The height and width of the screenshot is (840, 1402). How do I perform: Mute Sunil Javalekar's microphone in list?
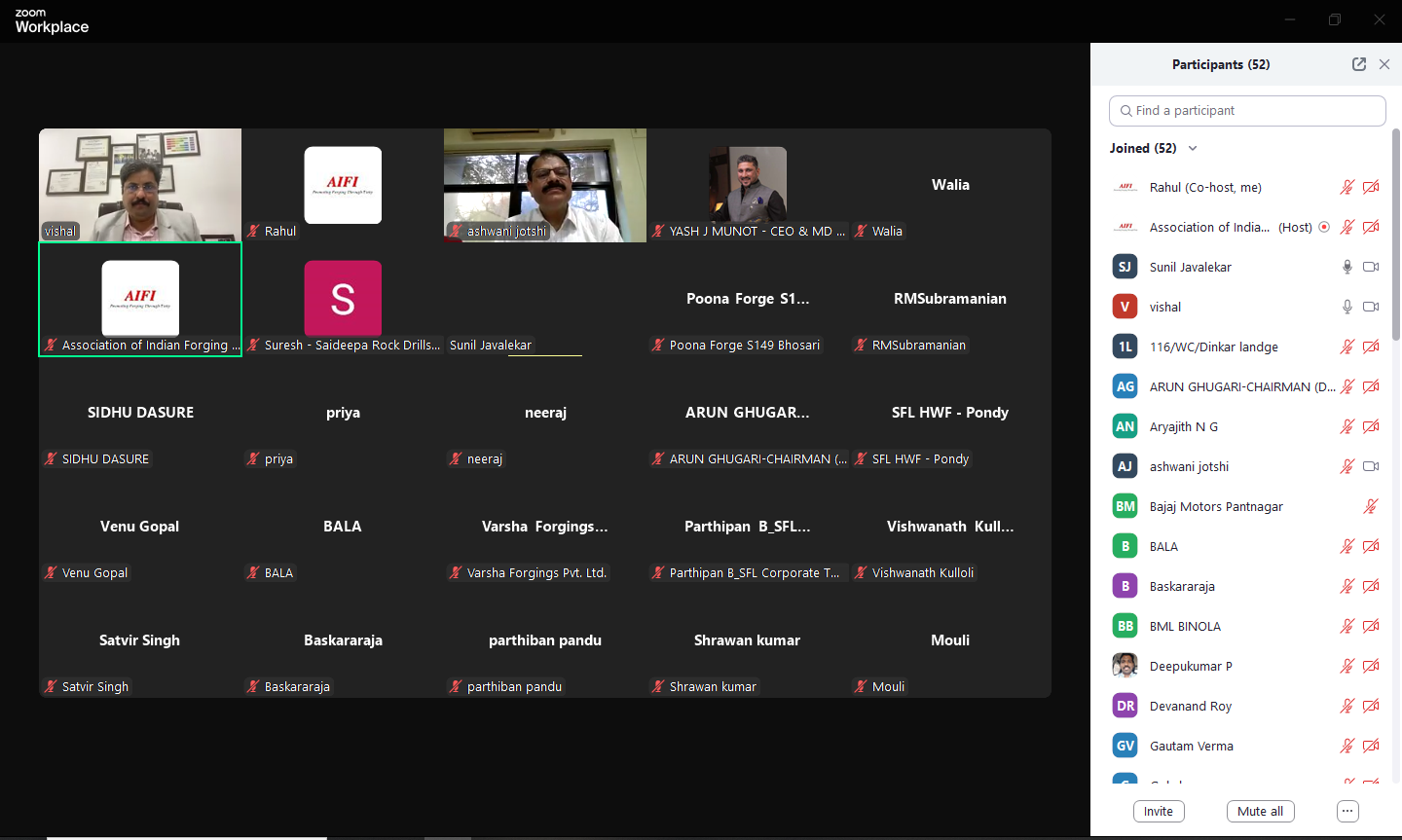pos(1347,267)
